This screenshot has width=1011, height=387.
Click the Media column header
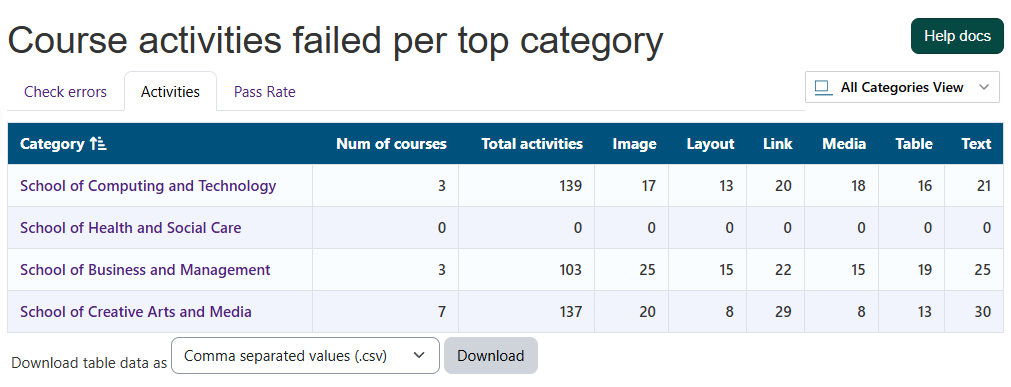pyautogui.click(x=844, y=144)
